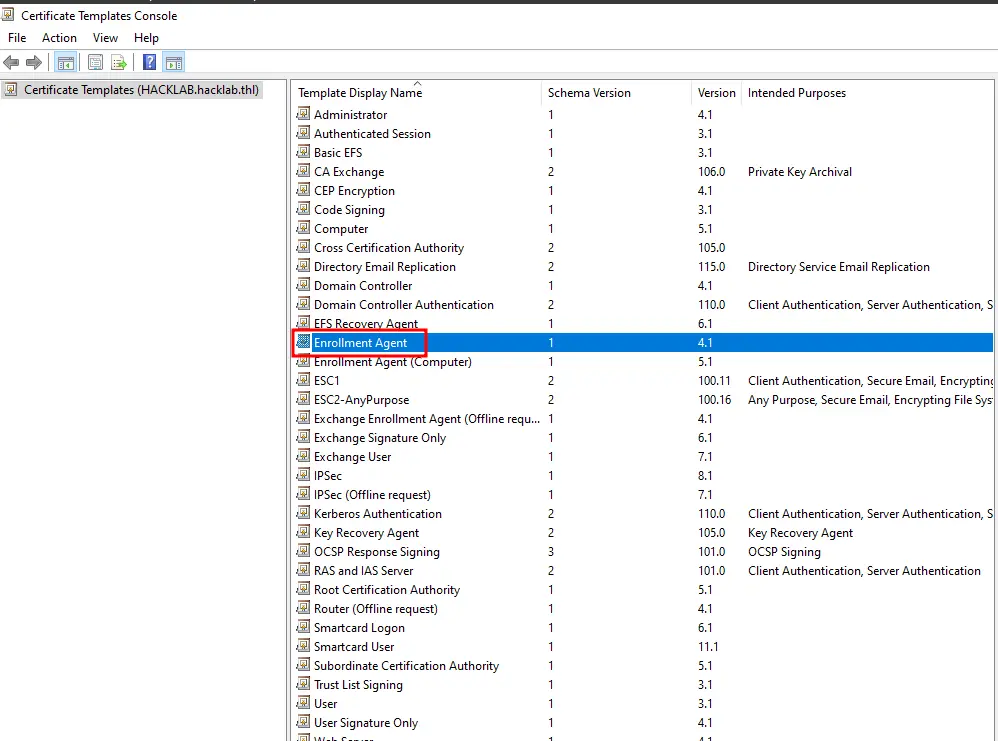Click the Export List toolbar icon
The image size is (998, 741).
(119, 63)
